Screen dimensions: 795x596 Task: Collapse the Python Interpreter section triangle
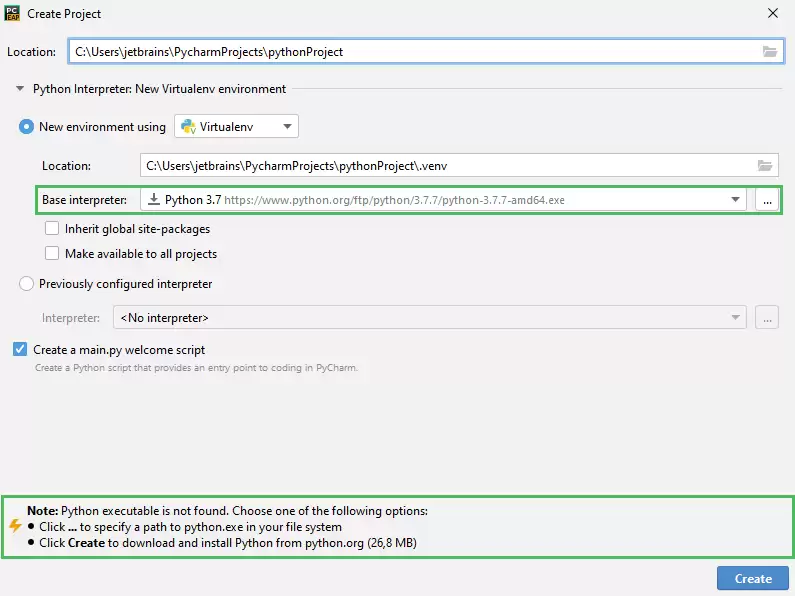coord(20,89)
